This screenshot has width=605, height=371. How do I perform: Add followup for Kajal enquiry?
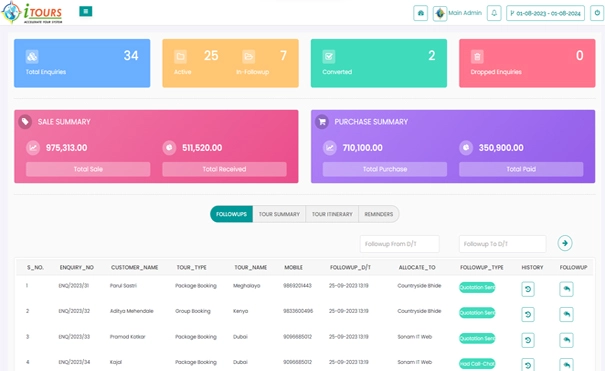566,364
